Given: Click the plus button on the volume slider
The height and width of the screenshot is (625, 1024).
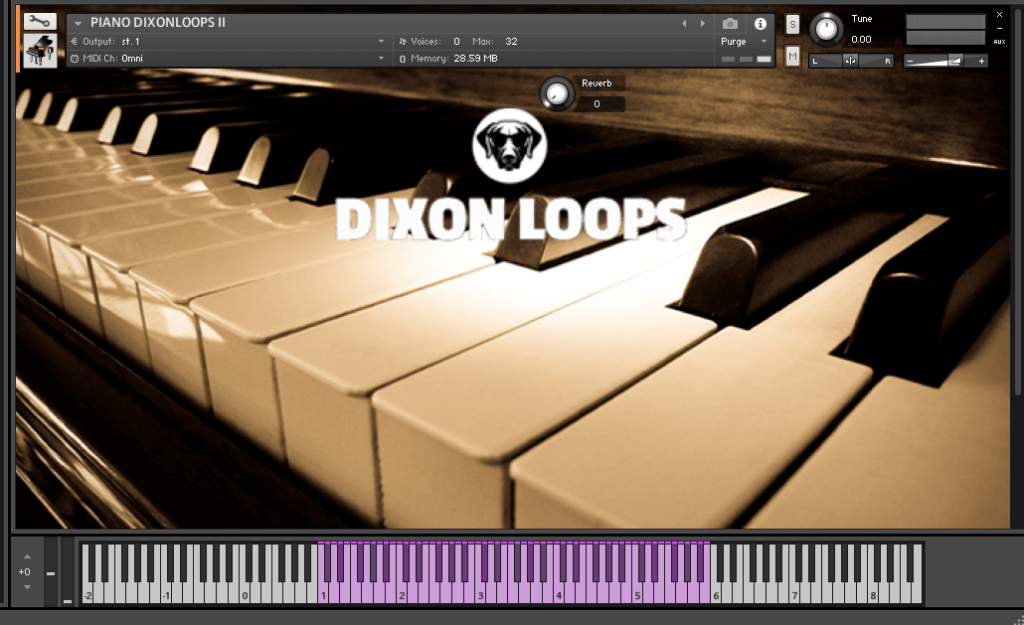Looking at the screenshot, I should click(981, 61).
